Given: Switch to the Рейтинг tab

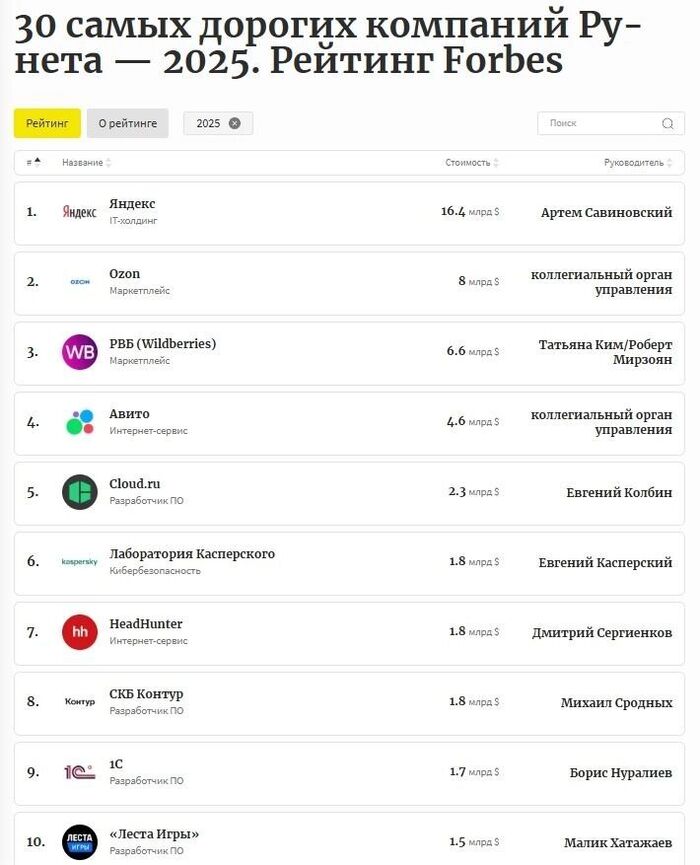Looking at the screenshot, I should tap(47, 123).
